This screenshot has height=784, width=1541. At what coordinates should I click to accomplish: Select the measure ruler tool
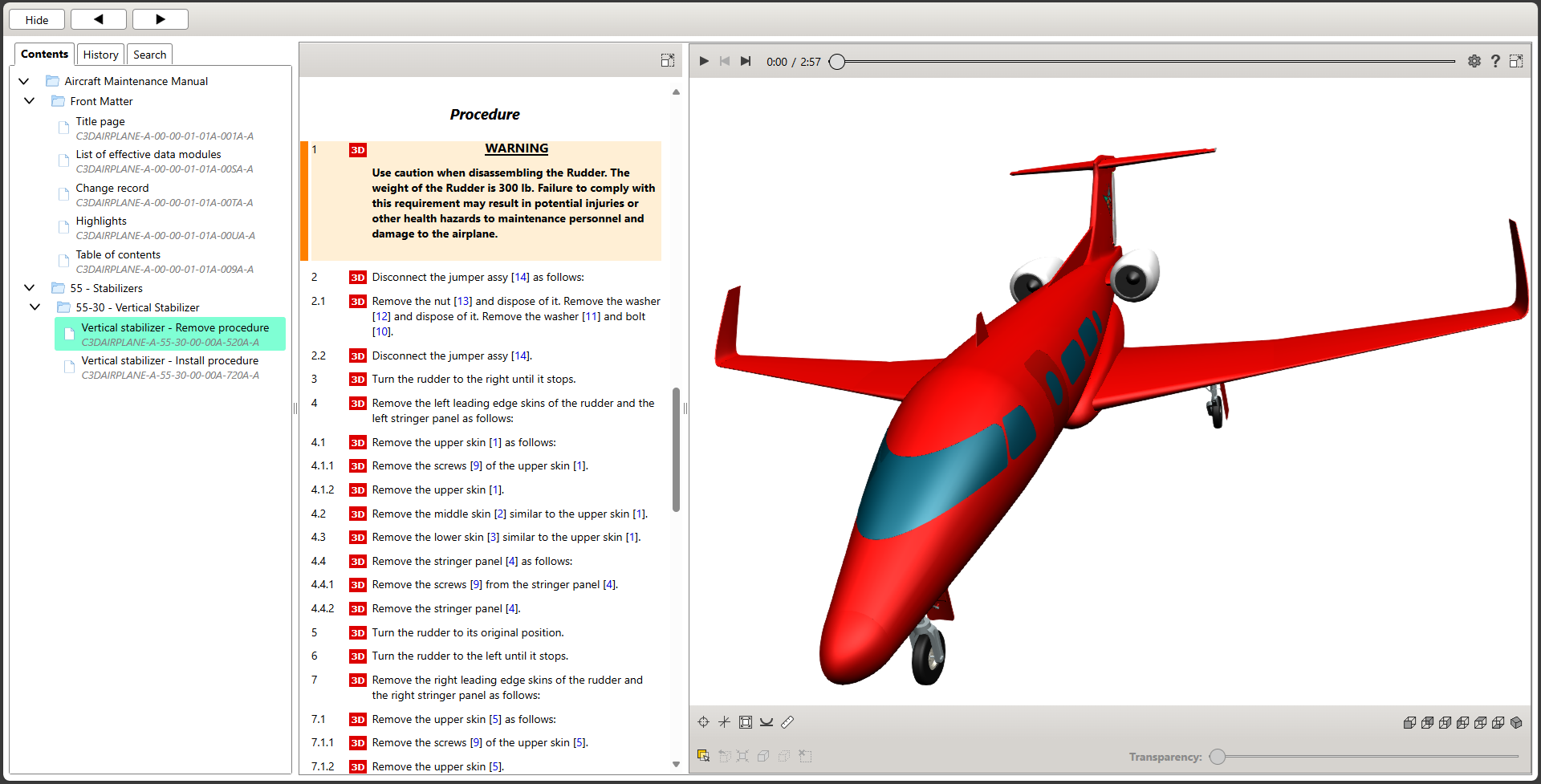[x=787, y=722]
